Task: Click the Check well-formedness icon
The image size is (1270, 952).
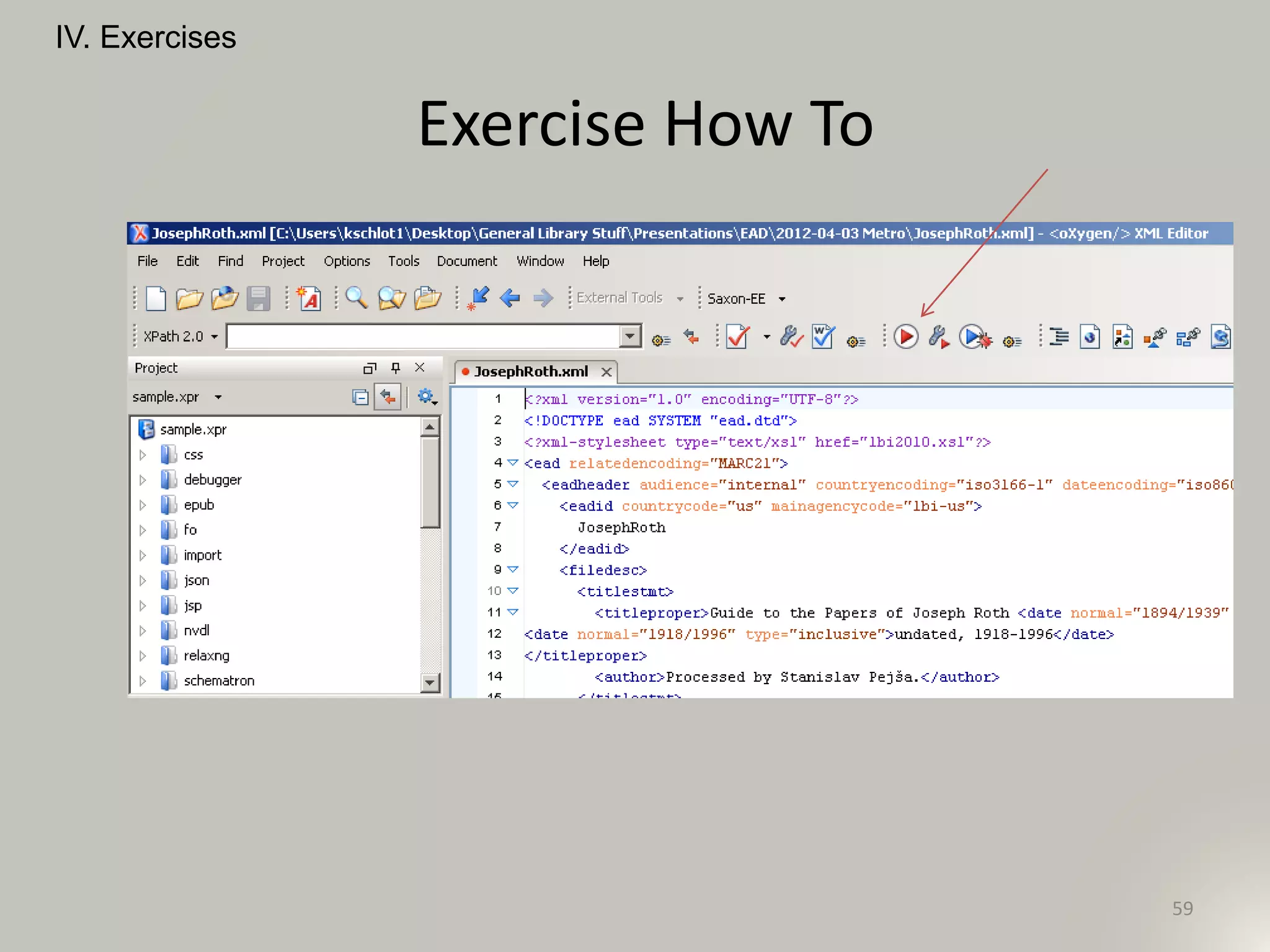Action: coord(824,337)
